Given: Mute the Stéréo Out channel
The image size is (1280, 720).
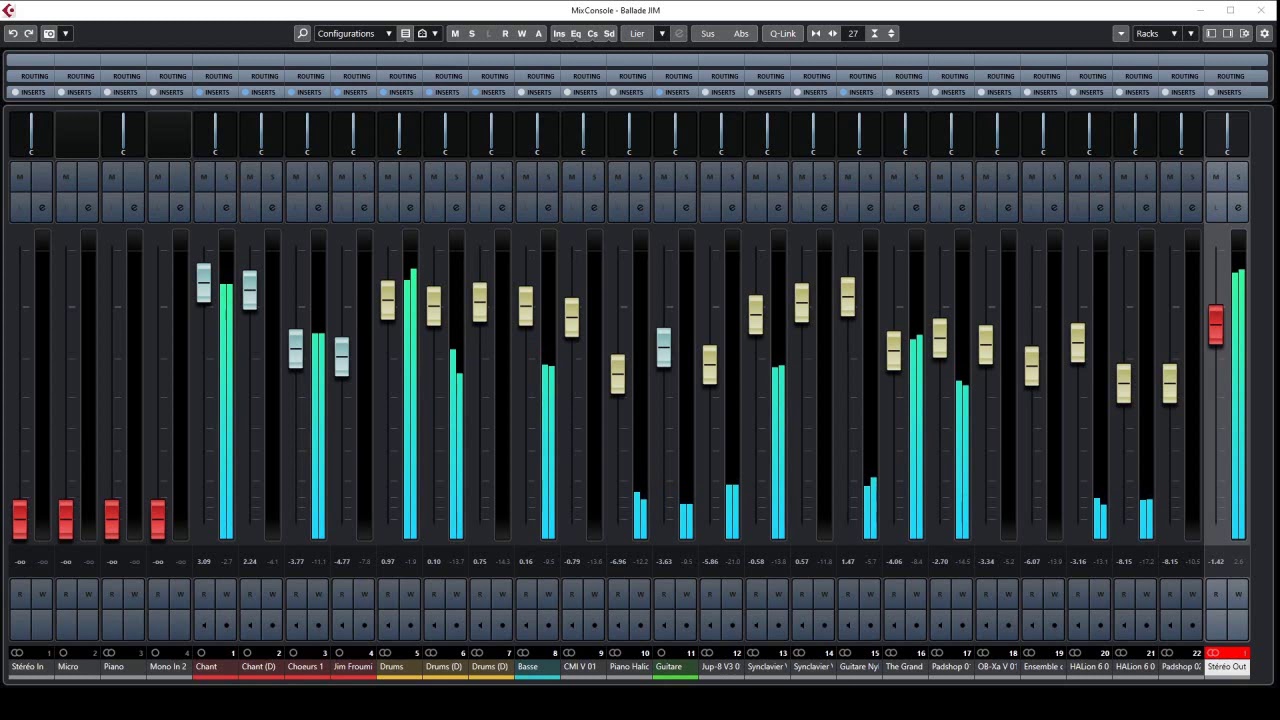Looking at the screenshot, I should 1216,177.
